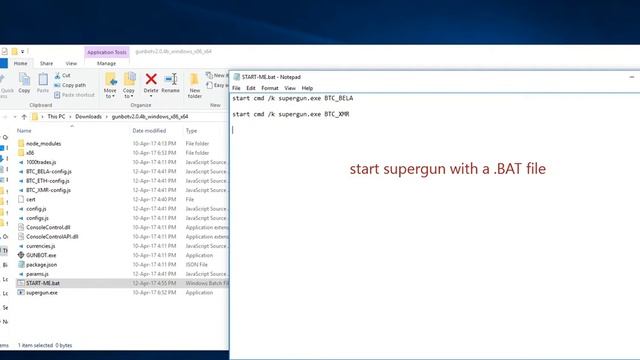Select the supergun.exe application icon

tap(21, 293)
